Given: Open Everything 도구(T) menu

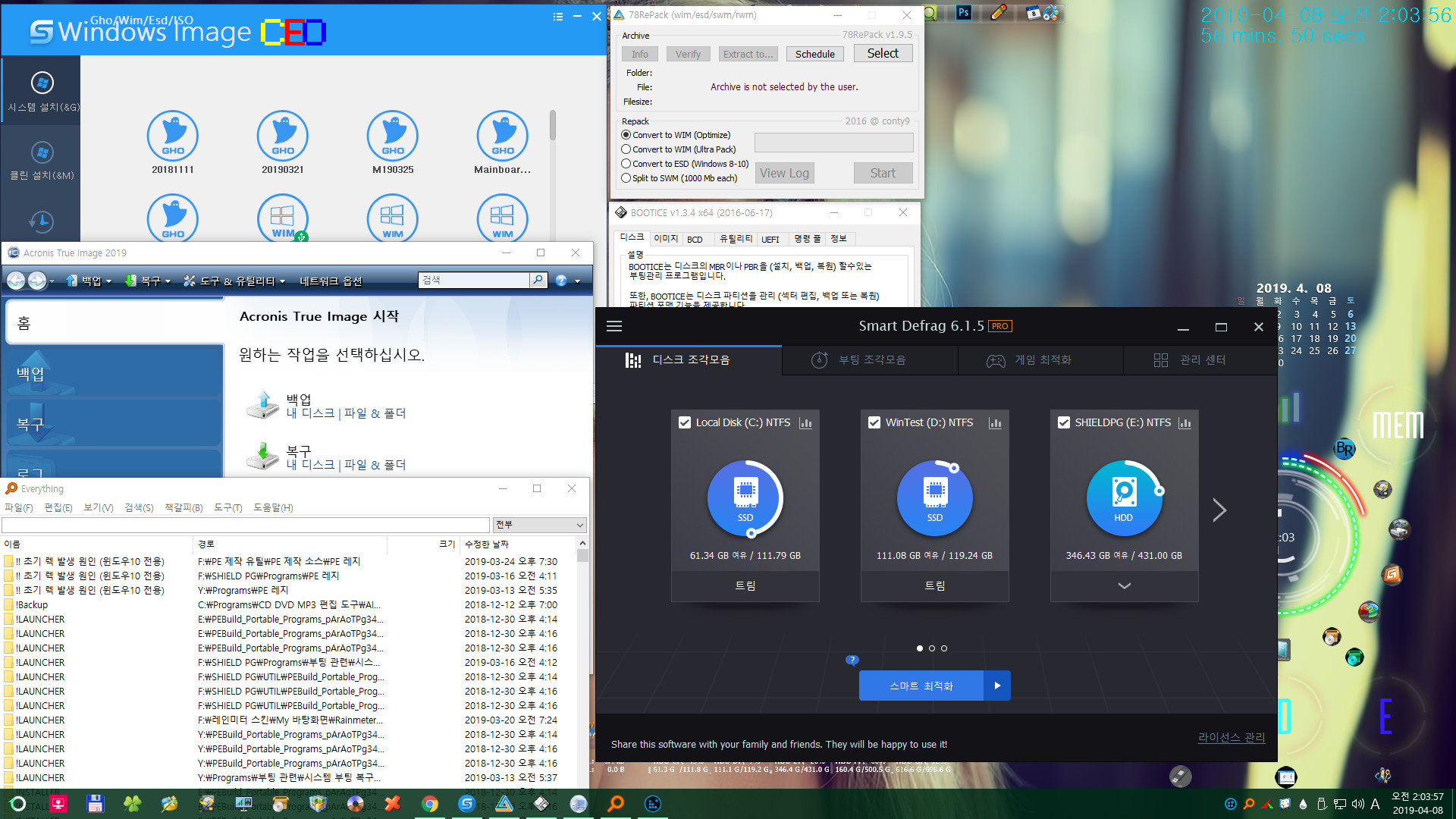Looking at the screenshot, I should coord(227,507).
